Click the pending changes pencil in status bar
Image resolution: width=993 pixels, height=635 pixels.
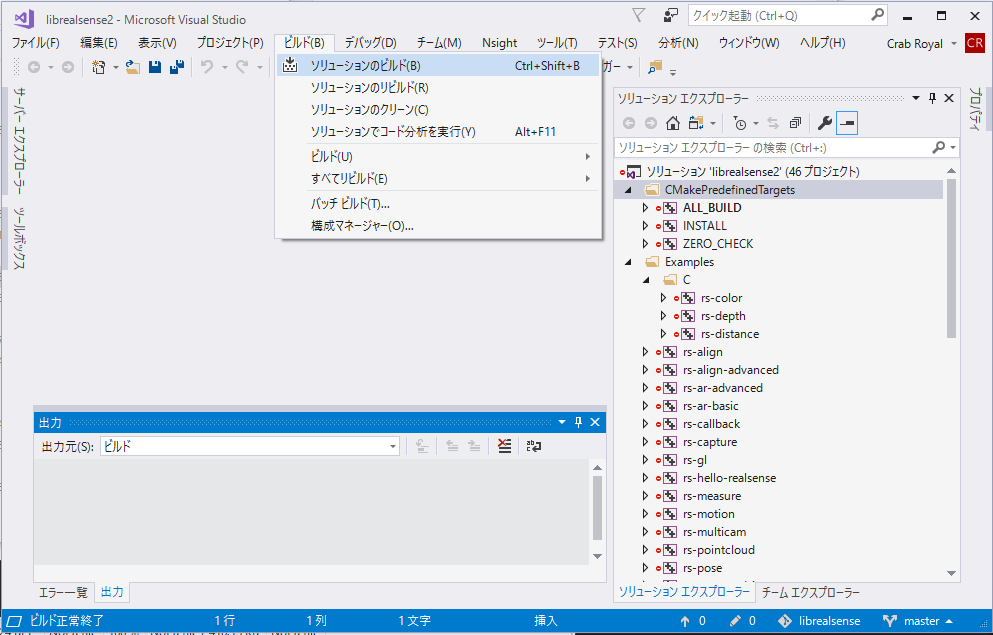point(735,621)
